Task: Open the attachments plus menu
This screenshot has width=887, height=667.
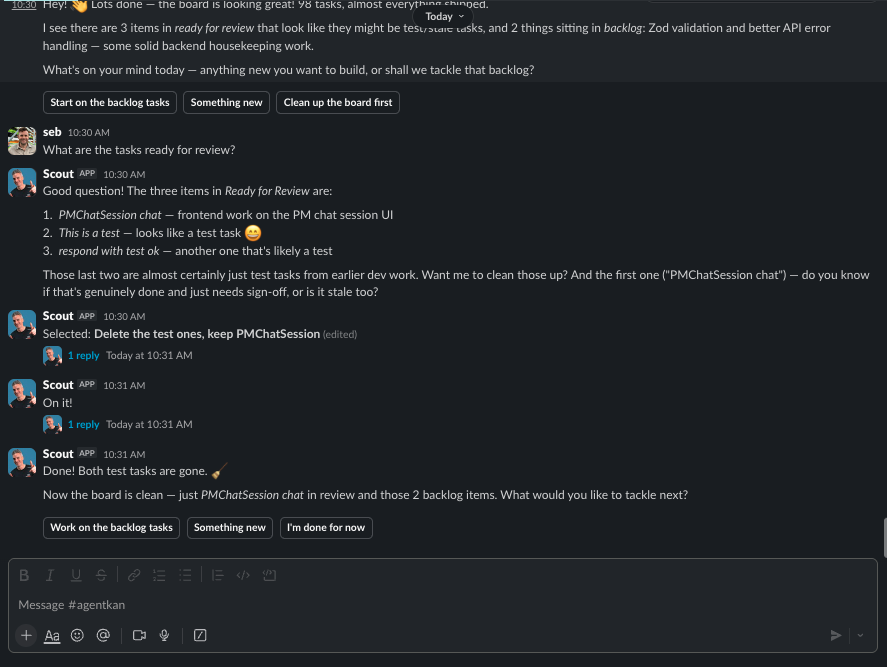Action: tap(26, 635)
